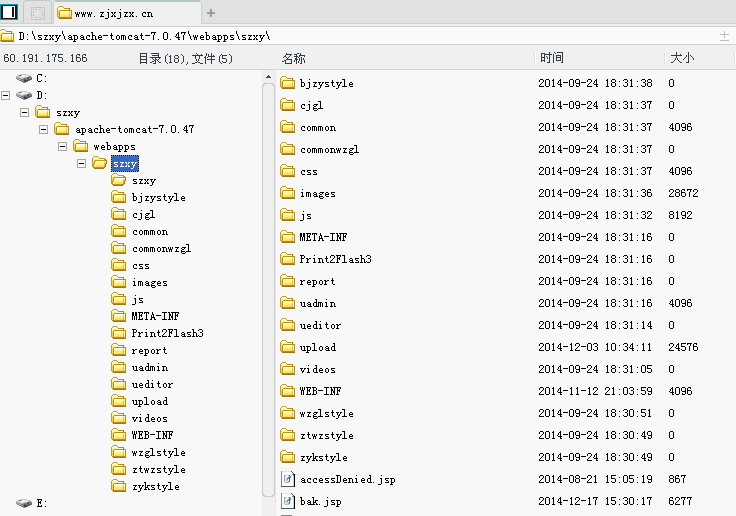The width and height of the screenshot is (736, 516).
Task: Click common folder icon in file list
Action: [x=287, y=127]
